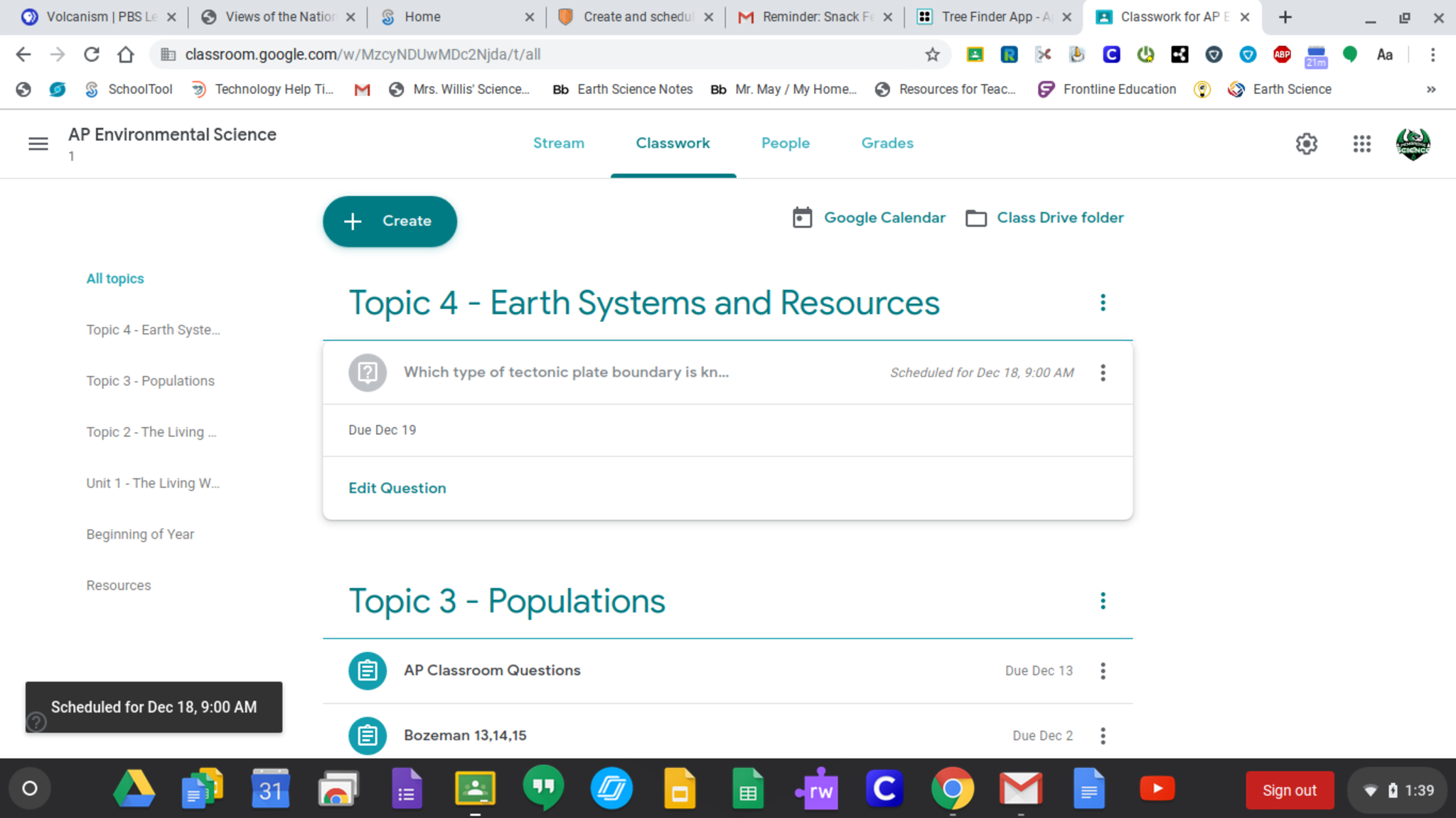Select Topic 3 - Populations in sidebar
1456x818 pixels.
[150, 381]
